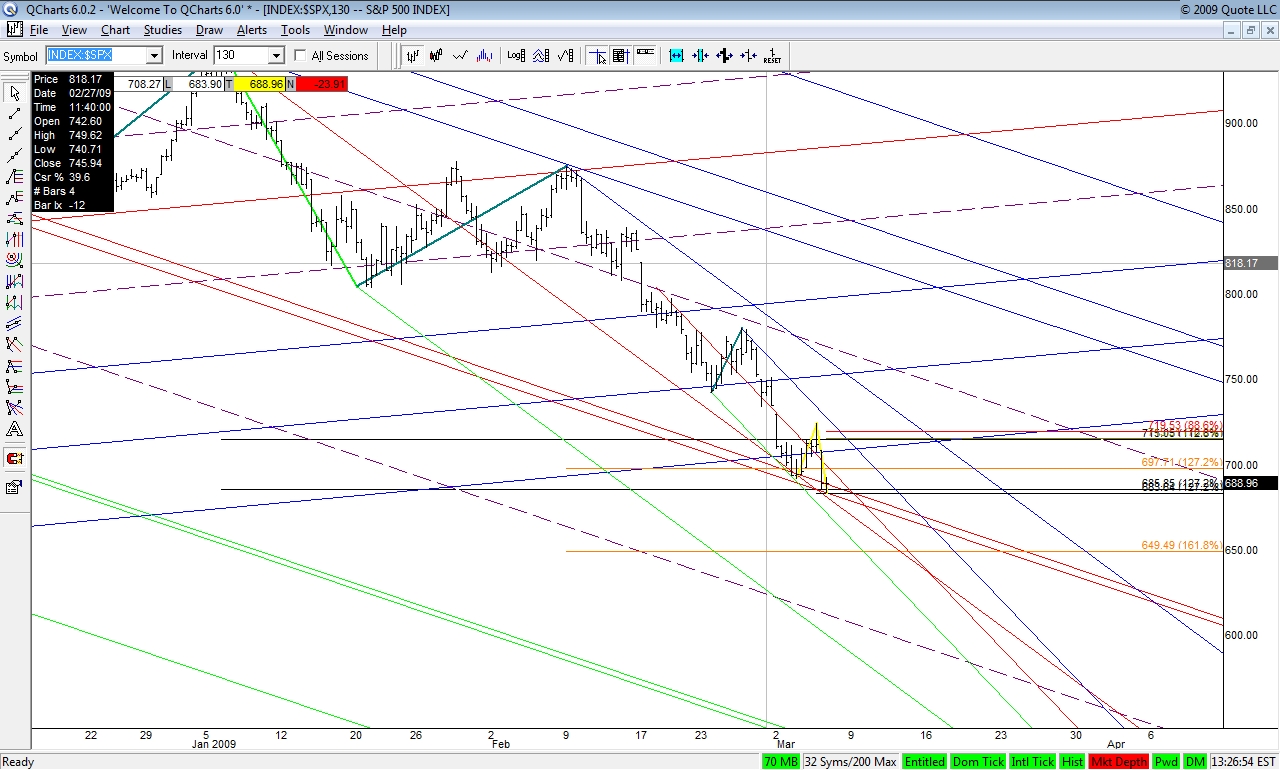
Task: Switch to line chart style icon
Action: (460, 56)
